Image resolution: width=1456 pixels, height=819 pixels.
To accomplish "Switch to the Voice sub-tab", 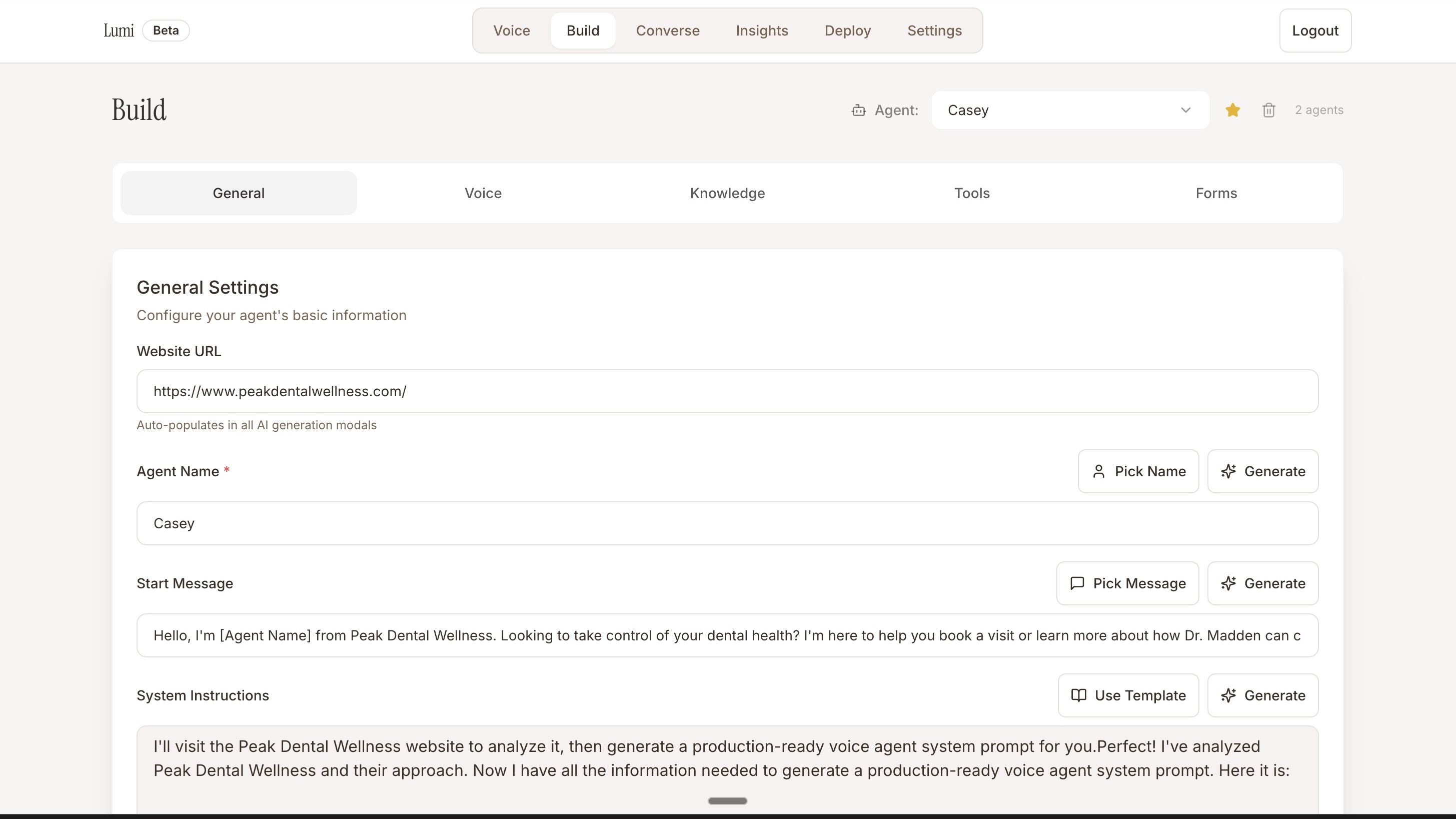I will click(x=483, y=193).
